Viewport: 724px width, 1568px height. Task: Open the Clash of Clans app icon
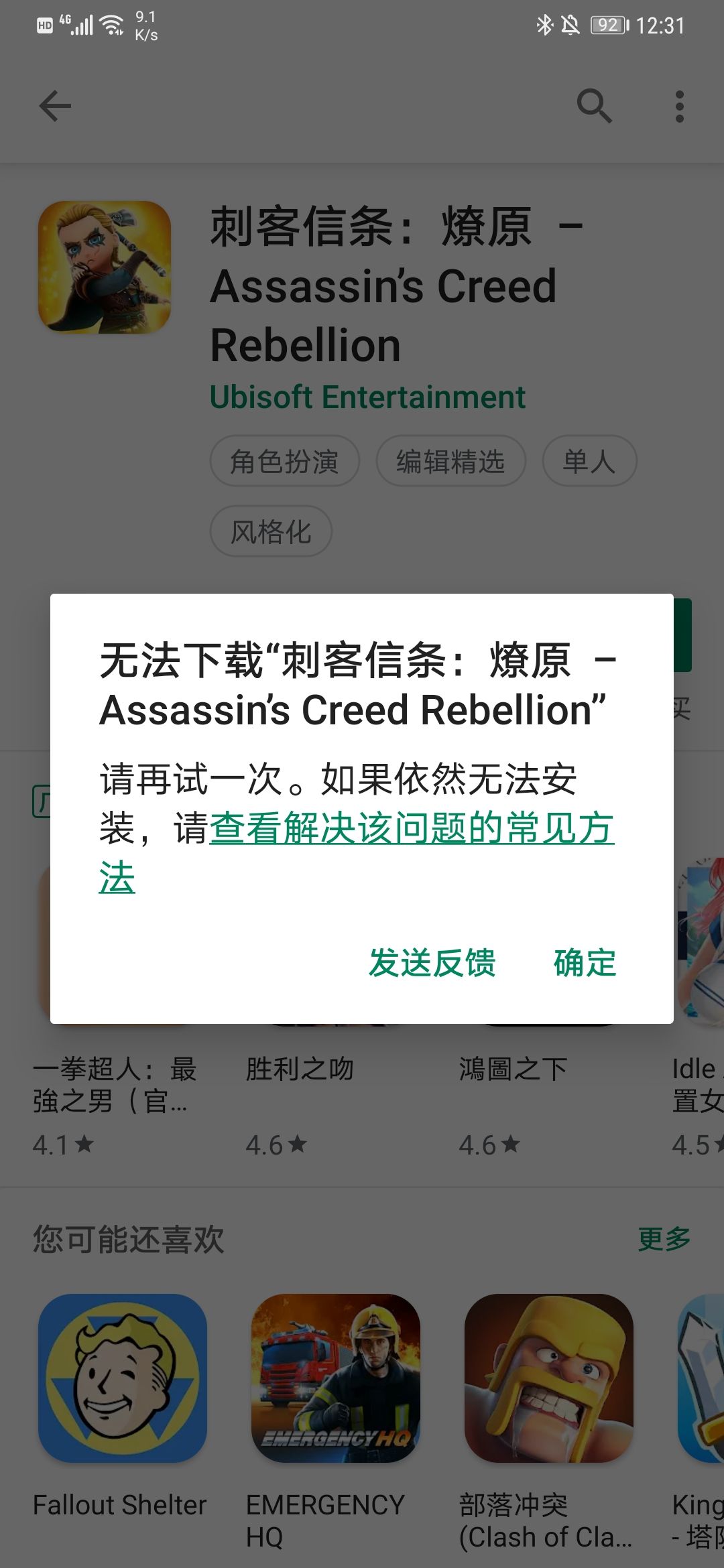pos(549,1378)
